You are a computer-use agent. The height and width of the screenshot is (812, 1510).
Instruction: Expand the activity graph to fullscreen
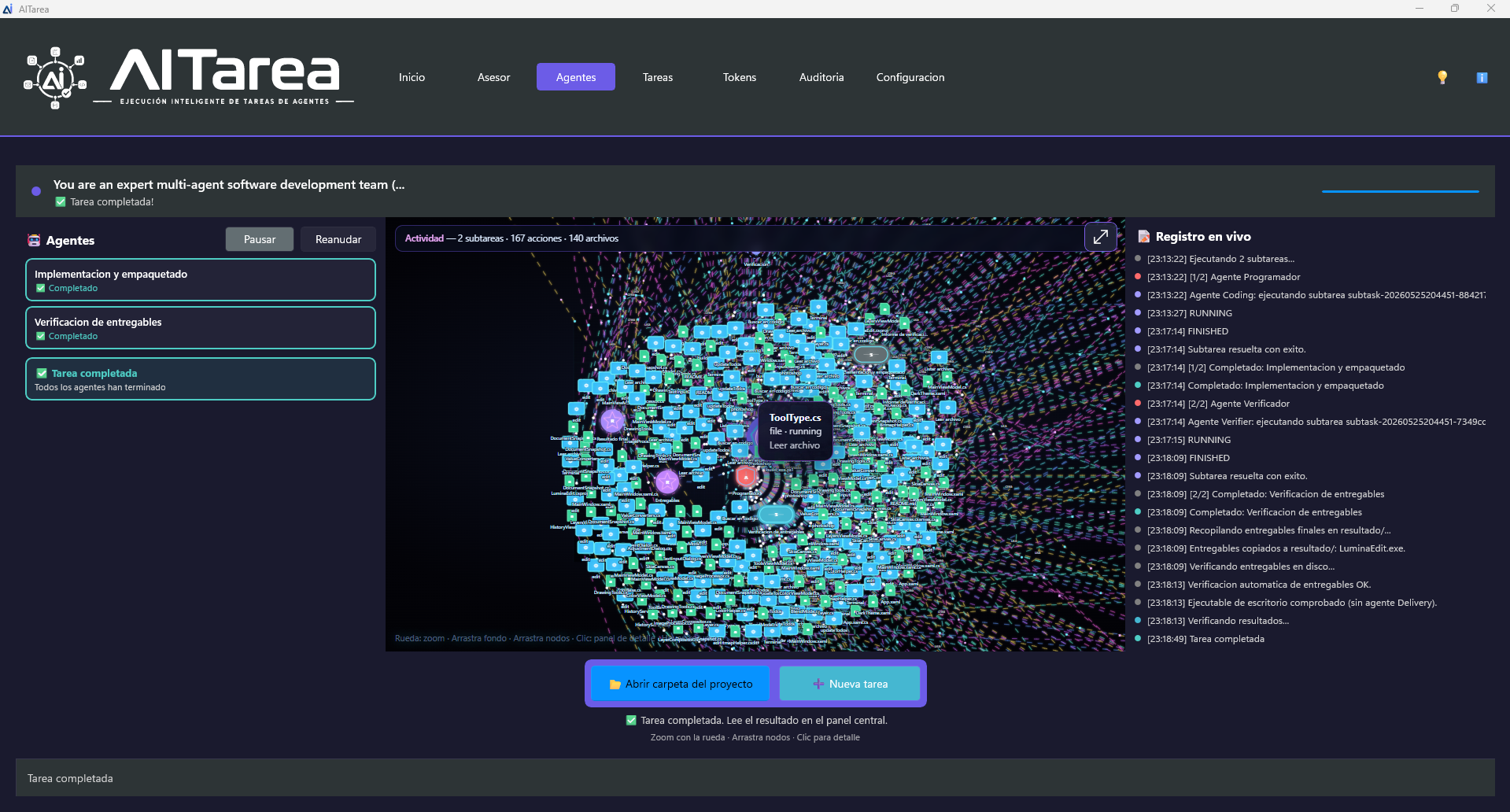pyautogui.click(x=1100, y=237)
